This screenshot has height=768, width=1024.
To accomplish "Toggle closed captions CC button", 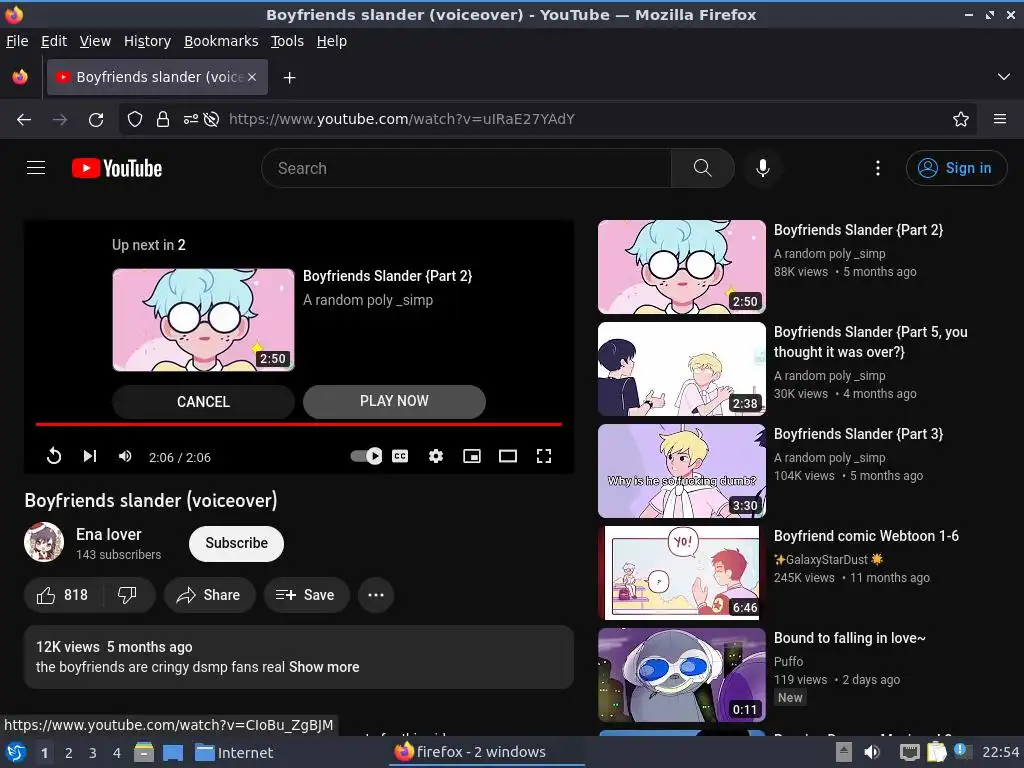I will pyautogui.click(x=400, y=456).
